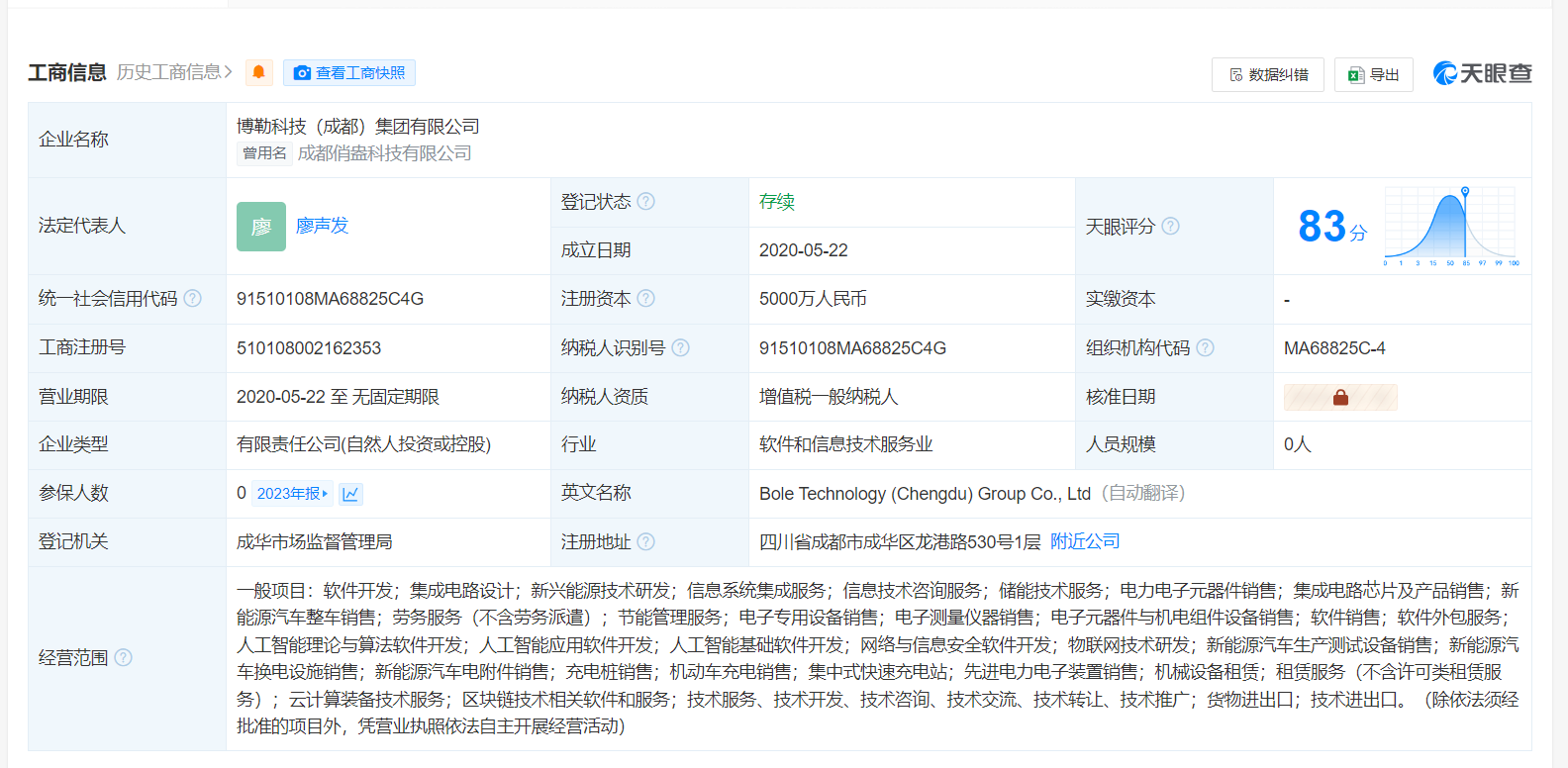
Task: Select registration number 510108002162353
Action: pyautogui.click(x=309, y=348)
